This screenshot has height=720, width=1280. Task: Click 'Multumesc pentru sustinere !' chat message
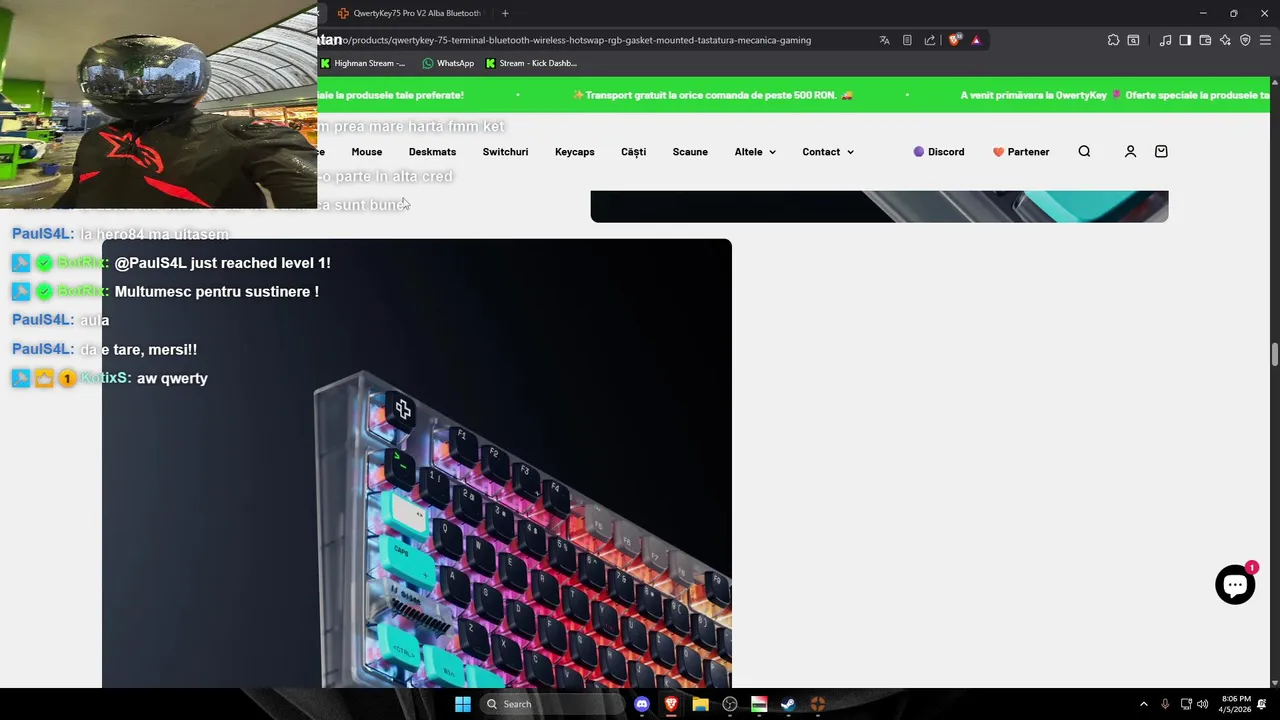(x=217, y=292)
